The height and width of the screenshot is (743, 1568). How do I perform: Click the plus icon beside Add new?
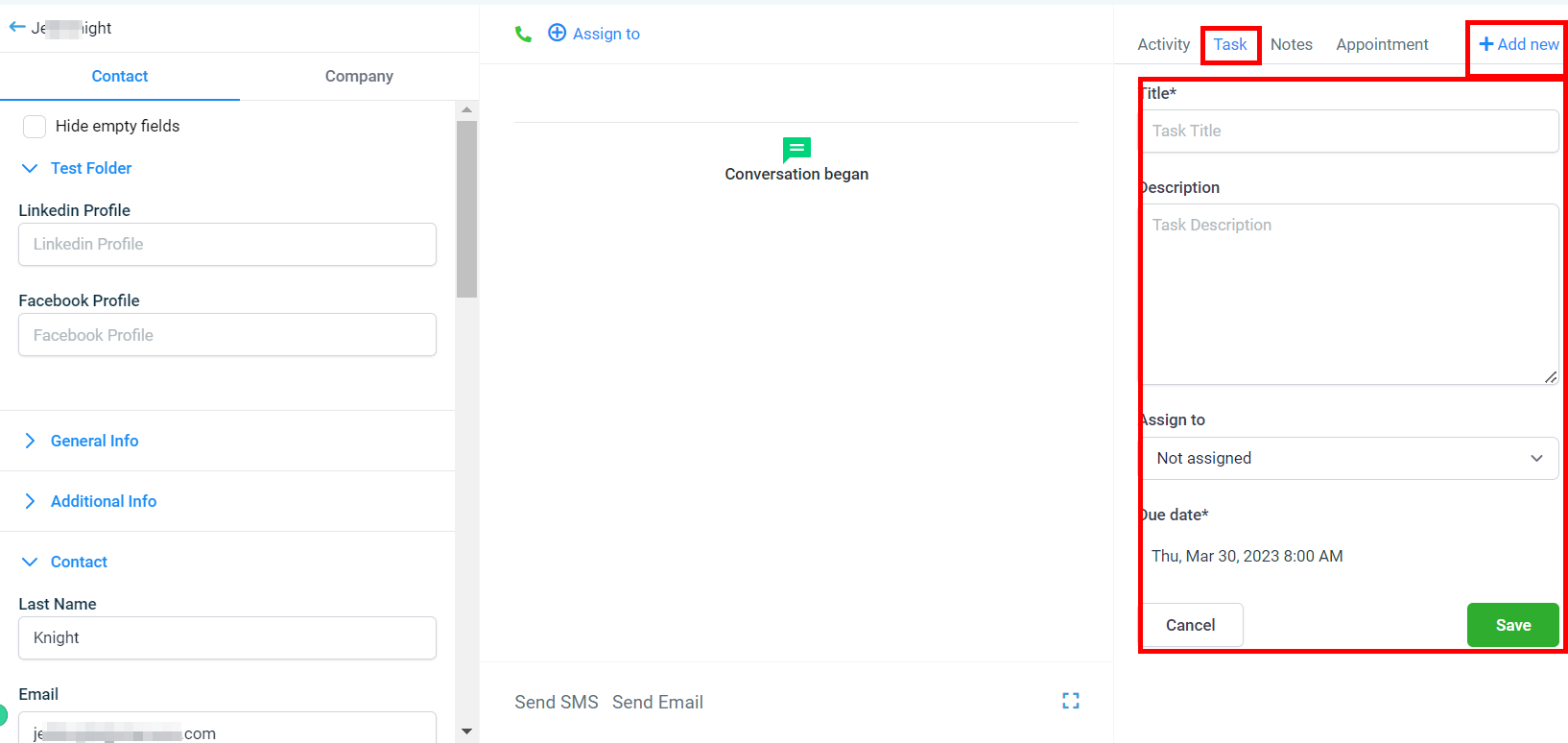click(1485, 44)
